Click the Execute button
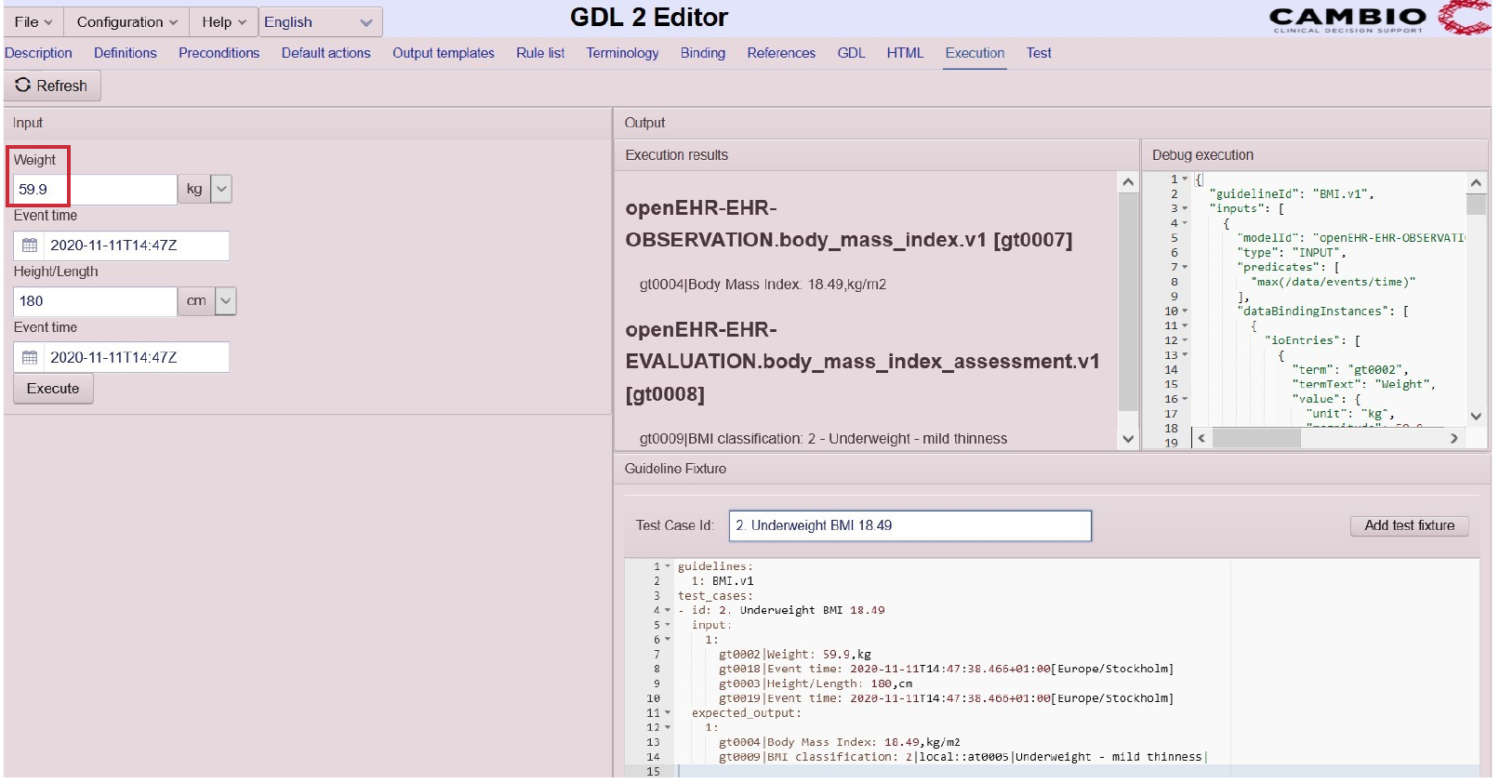 (52, 388)
